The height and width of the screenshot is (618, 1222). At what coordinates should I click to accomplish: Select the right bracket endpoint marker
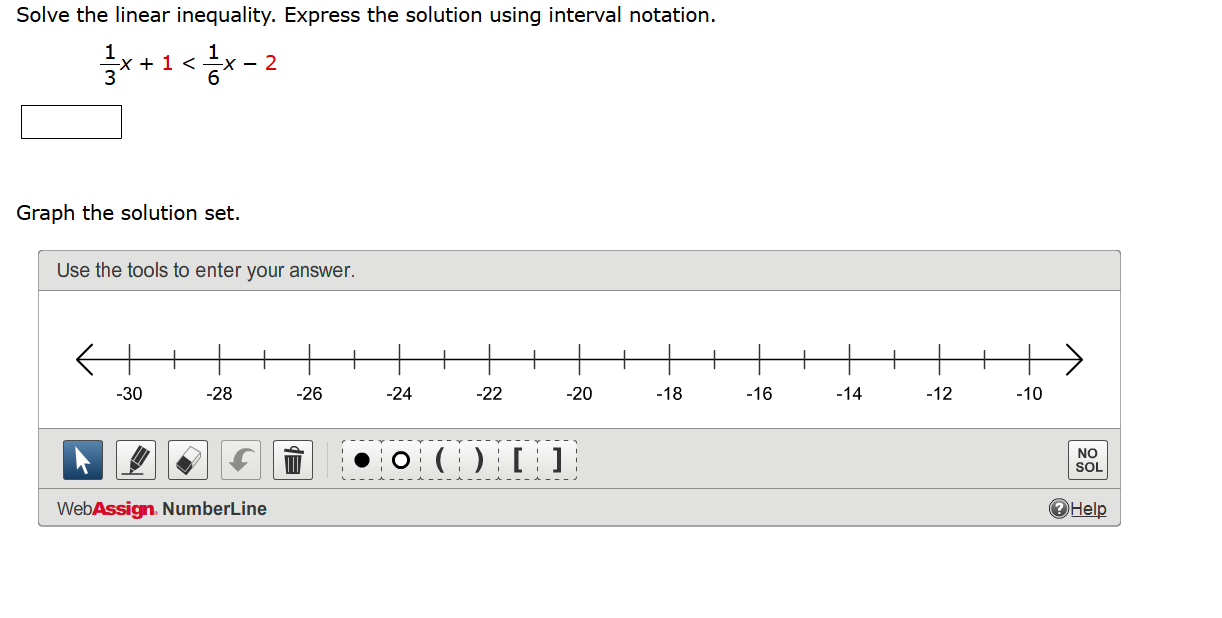coord(556,459)
